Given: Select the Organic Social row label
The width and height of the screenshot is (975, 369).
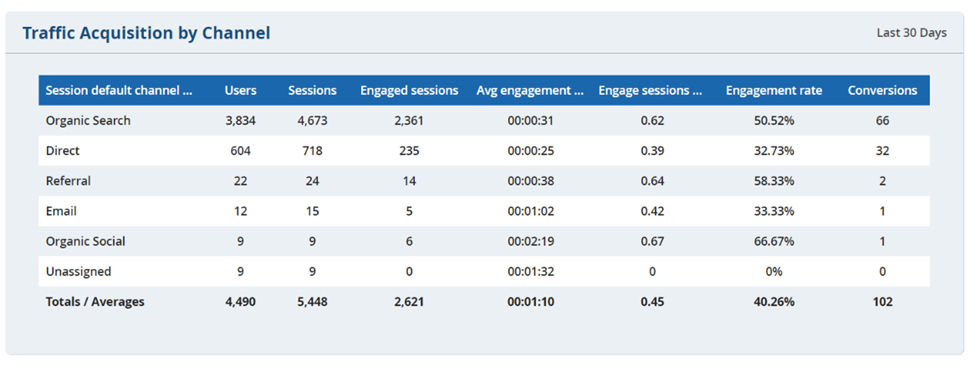Looking at the screenshot, I should point(85,241).
